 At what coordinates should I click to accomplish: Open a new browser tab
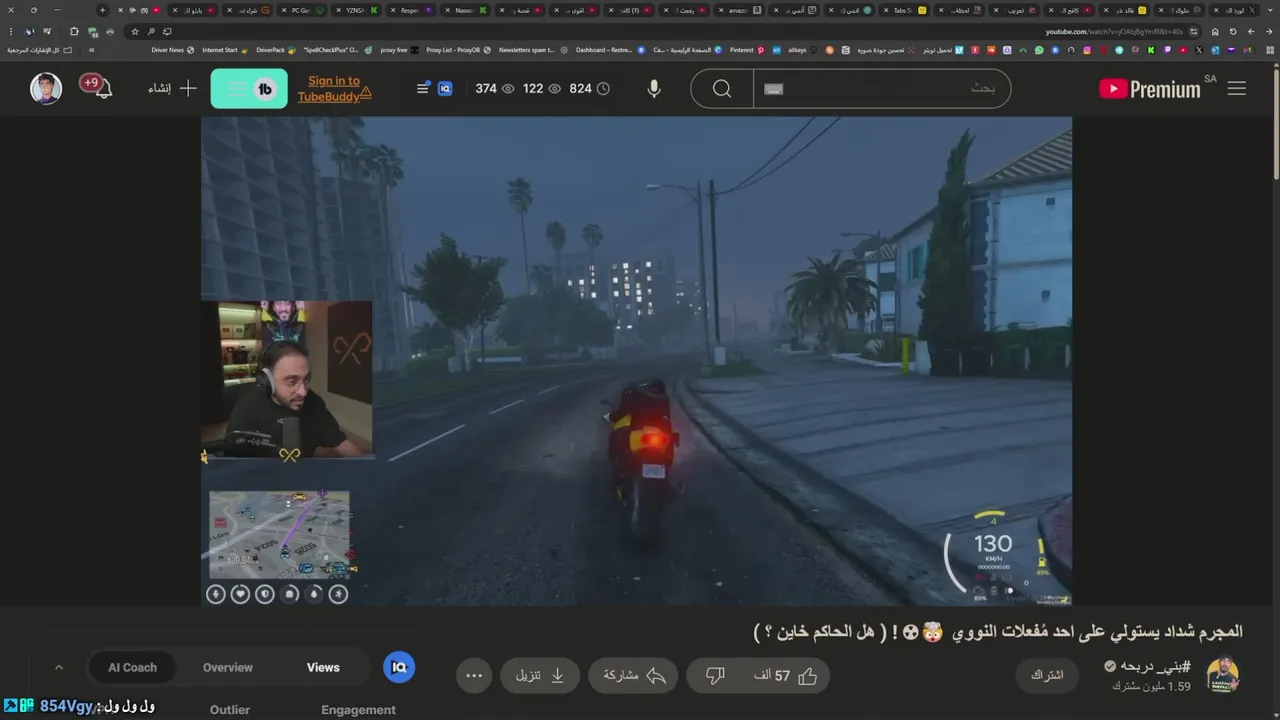click(102, 10)
